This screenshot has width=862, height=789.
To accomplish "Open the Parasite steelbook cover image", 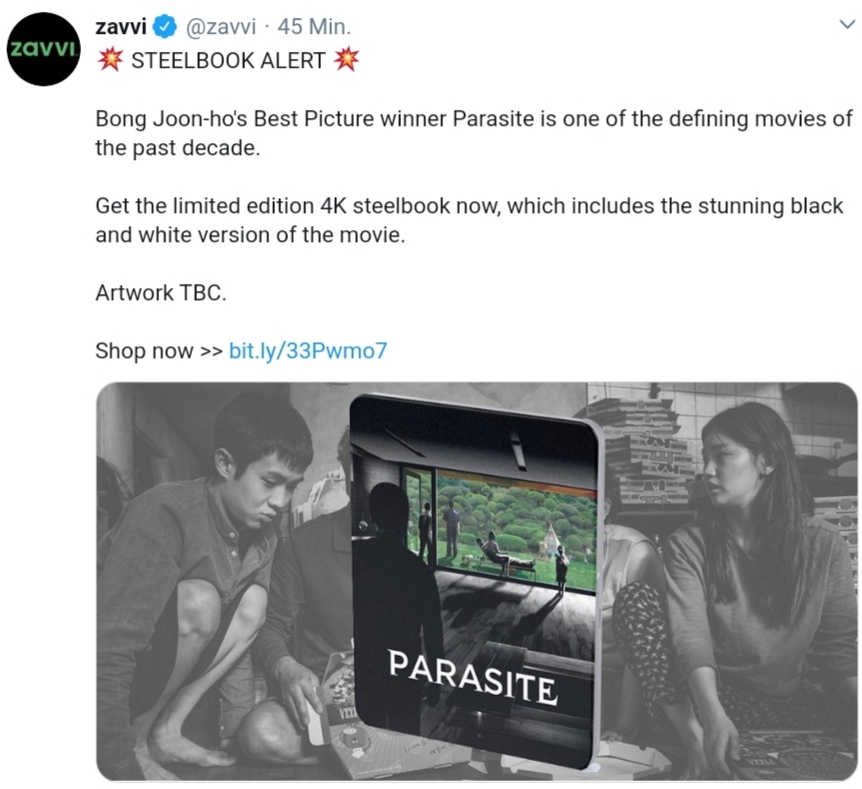I will (477, 581).
